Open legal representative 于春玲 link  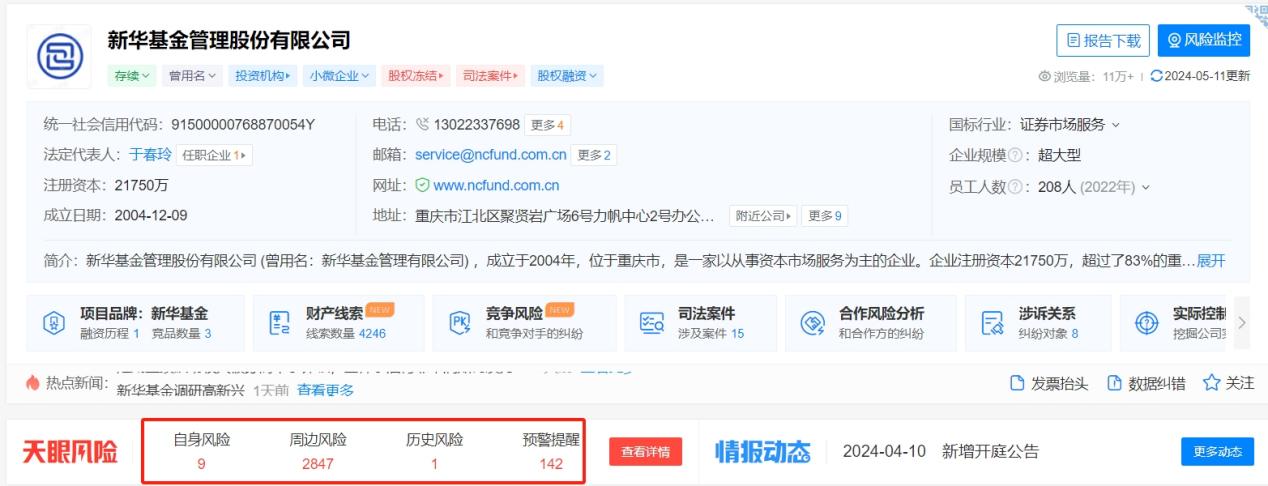click(x=150, y=155)
